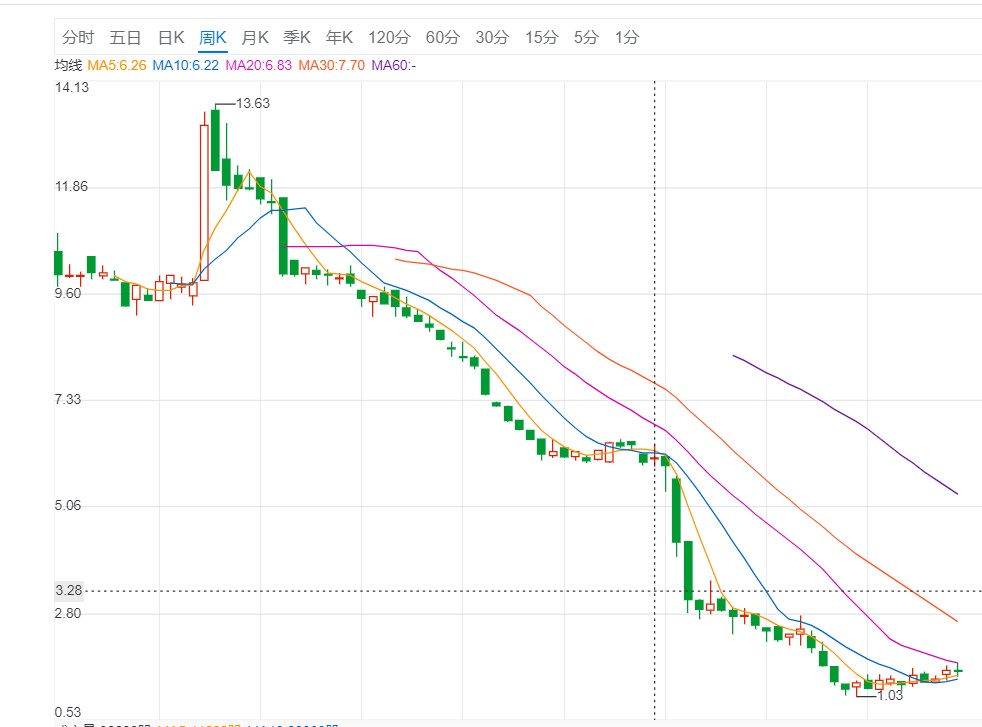Open the 1分 one-minute chart
This screenshot has height=727, width=982.
pyautogui.click(x=627, y=38)
